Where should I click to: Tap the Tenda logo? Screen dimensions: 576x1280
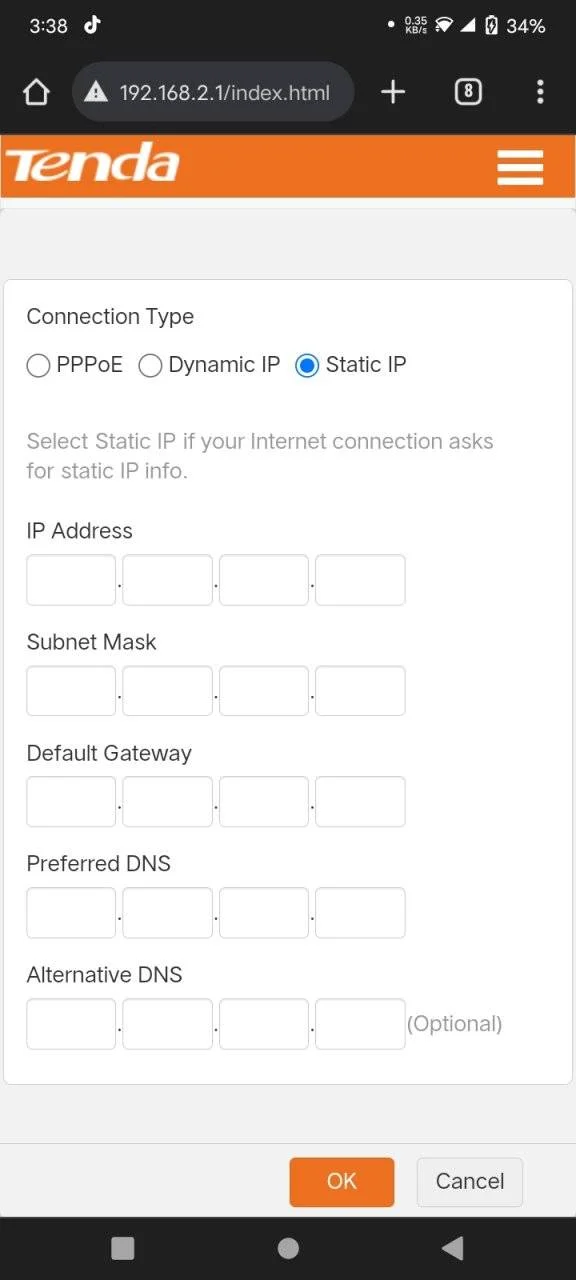click(x=92, y=163)
